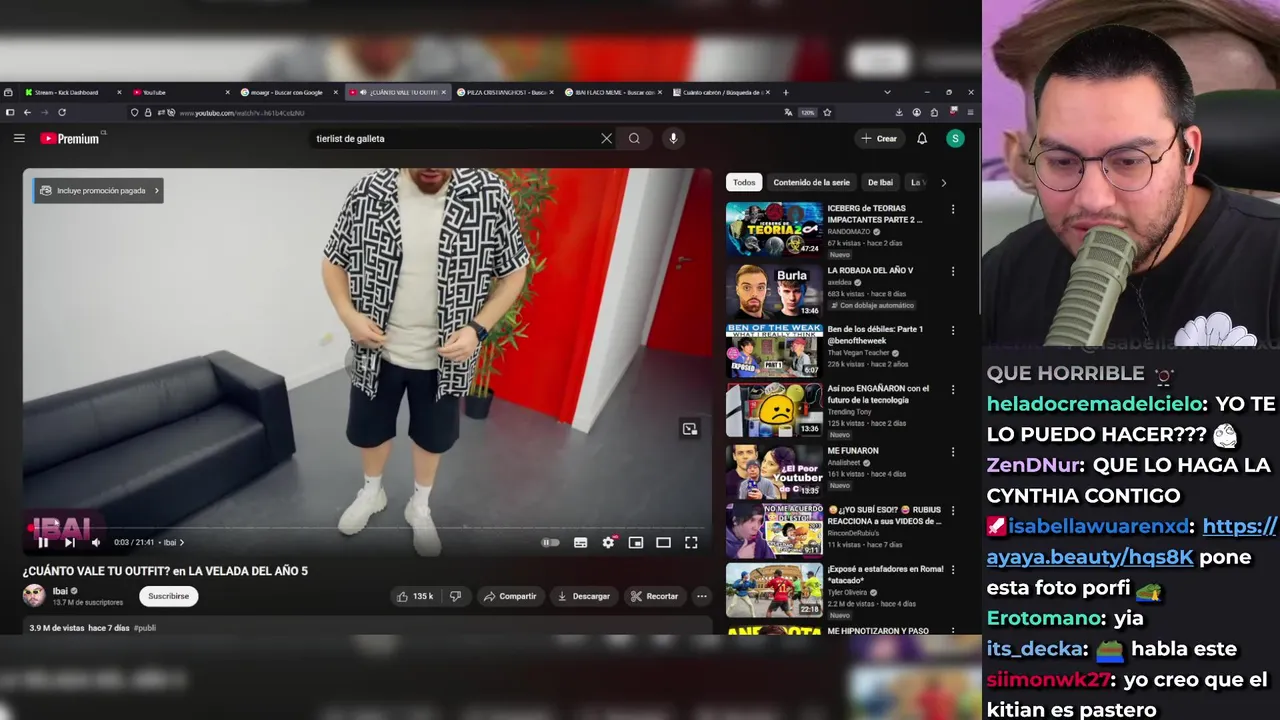The height and width of the screenshot is (720, 1280).
Task: Run the search with the magnifier button
Action: [634, 138]
